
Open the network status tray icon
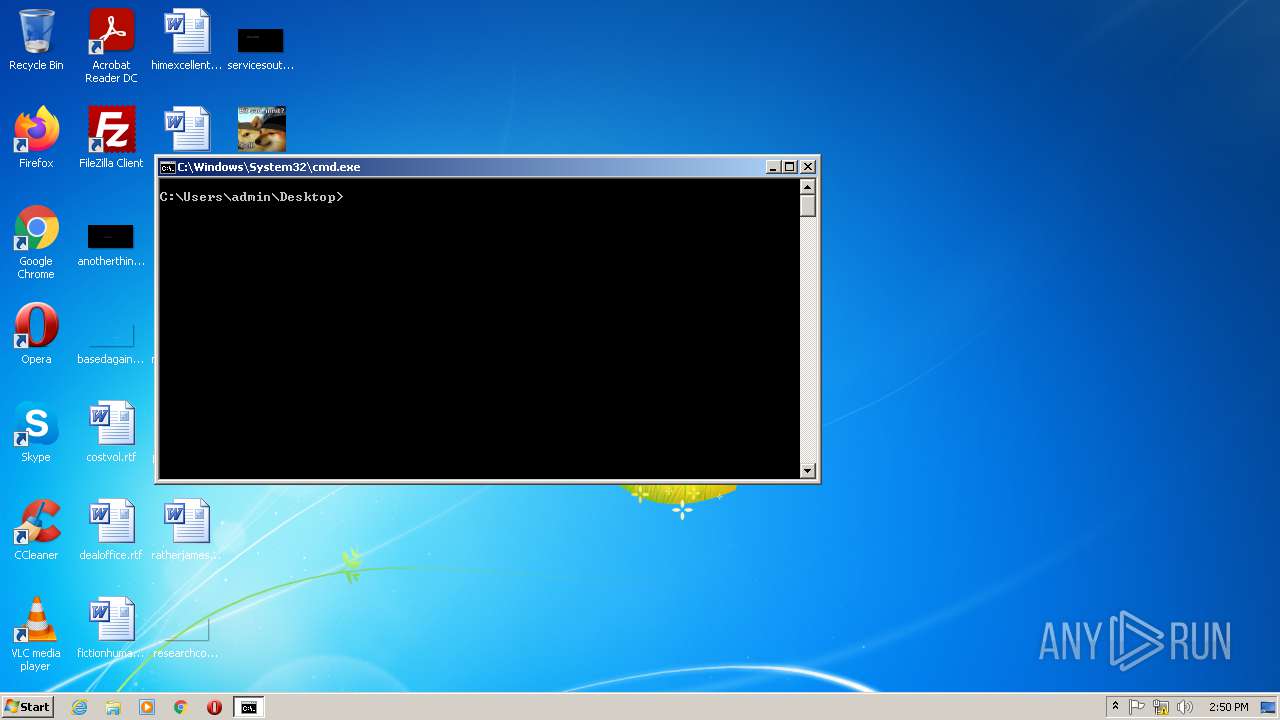(1161, 707)
